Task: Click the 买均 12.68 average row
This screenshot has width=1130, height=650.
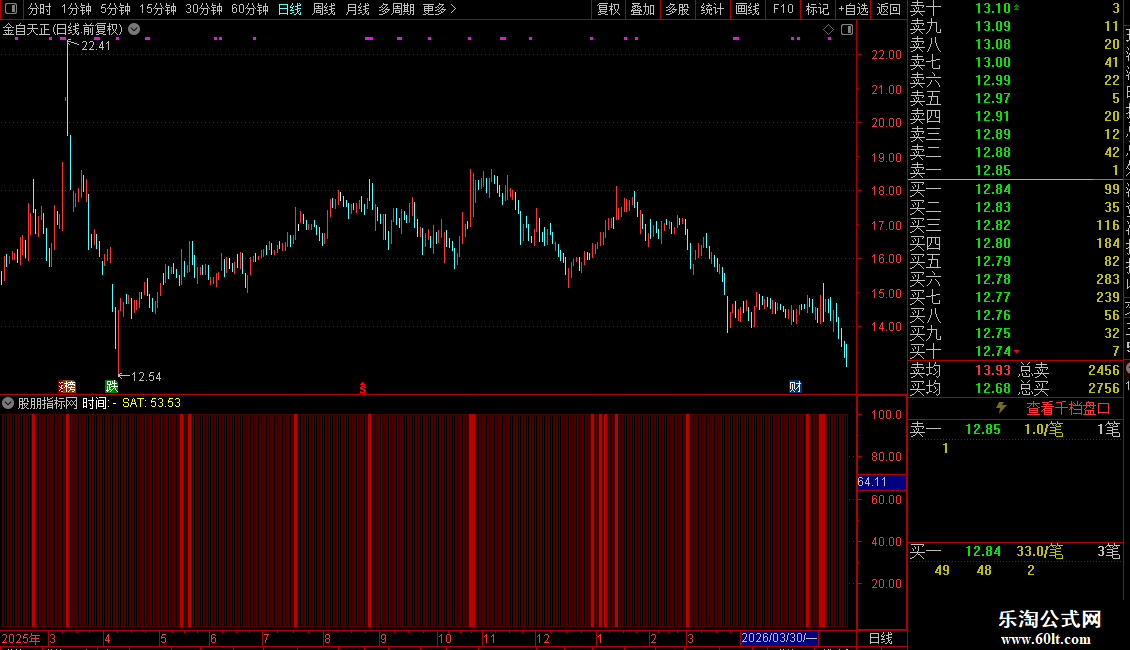Action: [x=960, y=388]
